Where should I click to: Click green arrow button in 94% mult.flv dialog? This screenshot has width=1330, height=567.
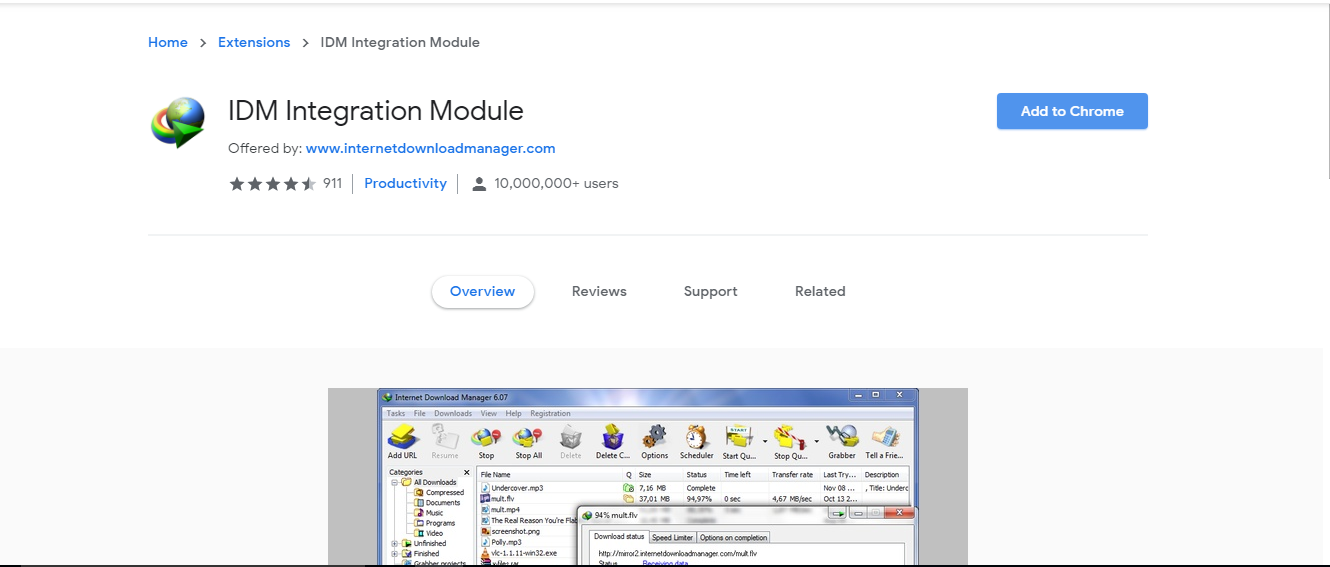(x=838, y=514)
